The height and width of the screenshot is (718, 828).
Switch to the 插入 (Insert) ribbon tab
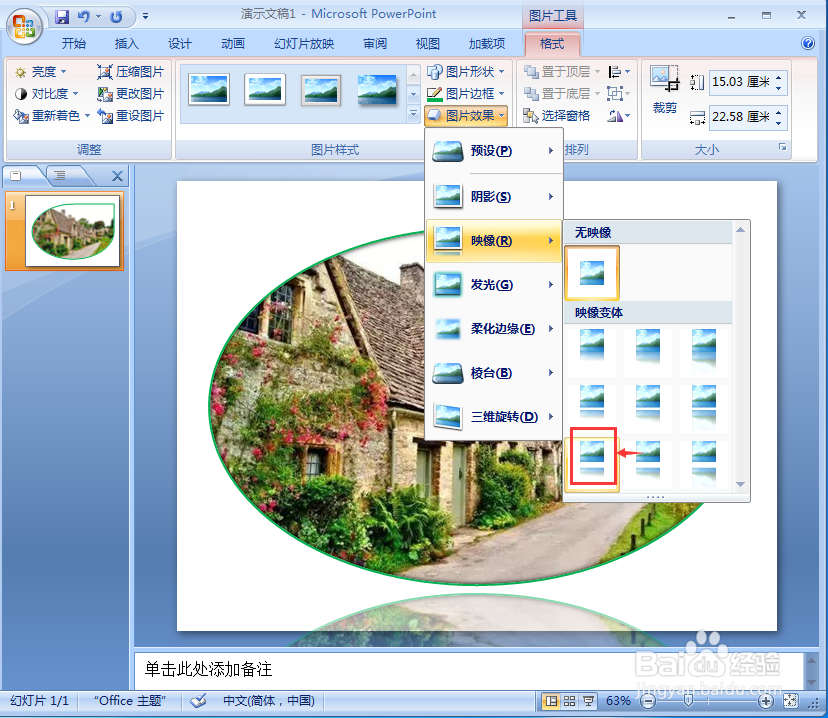[x=127, y=44]
